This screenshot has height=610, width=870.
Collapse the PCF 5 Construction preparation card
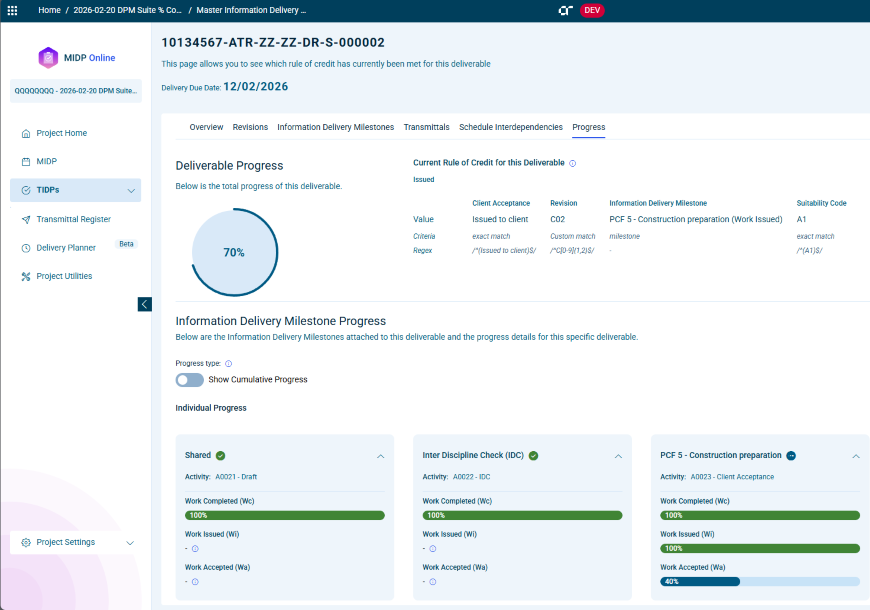pyautogui.click(x=856, y=456)
